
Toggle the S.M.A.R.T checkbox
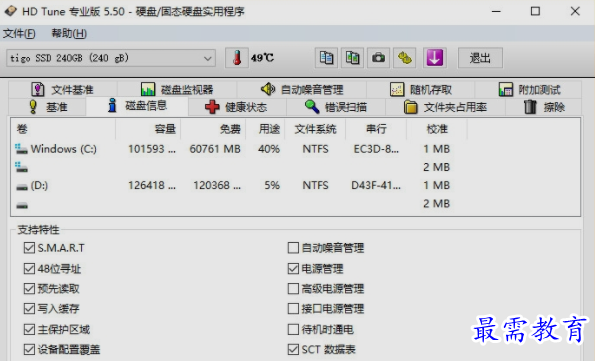[29, 248]
